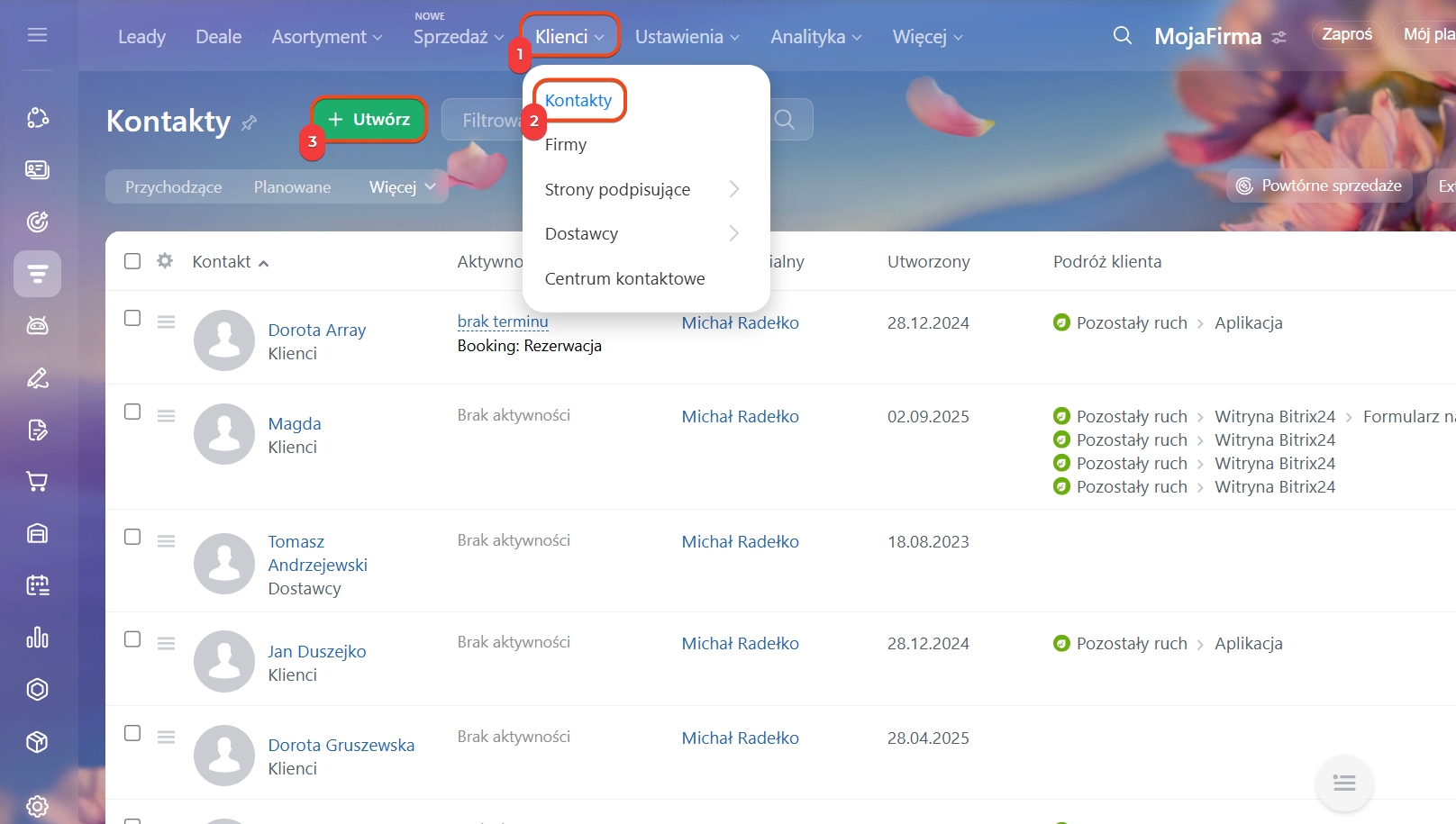
Task: Click the search magnifier in top bar
Action: tap(1122, 36)
